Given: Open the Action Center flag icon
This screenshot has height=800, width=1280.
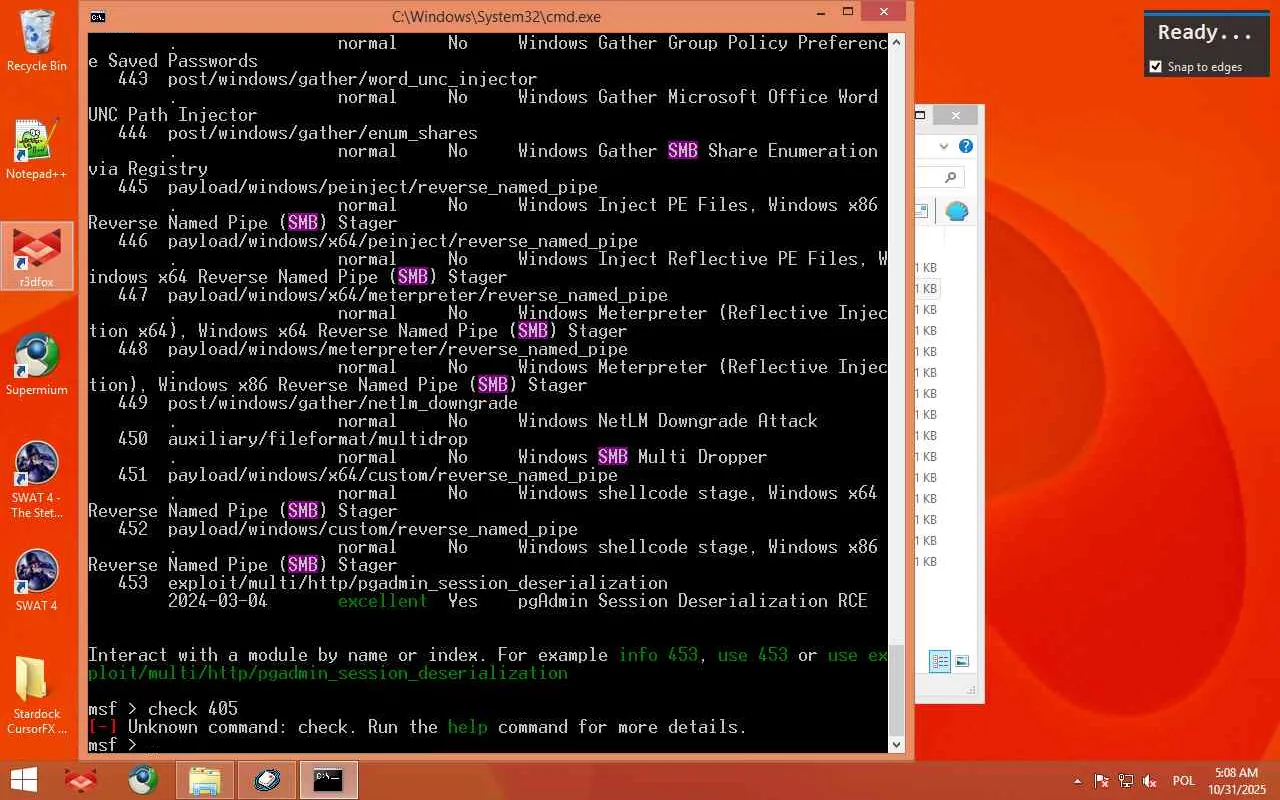Looking at the screenshot, I should coord(1102,781).
